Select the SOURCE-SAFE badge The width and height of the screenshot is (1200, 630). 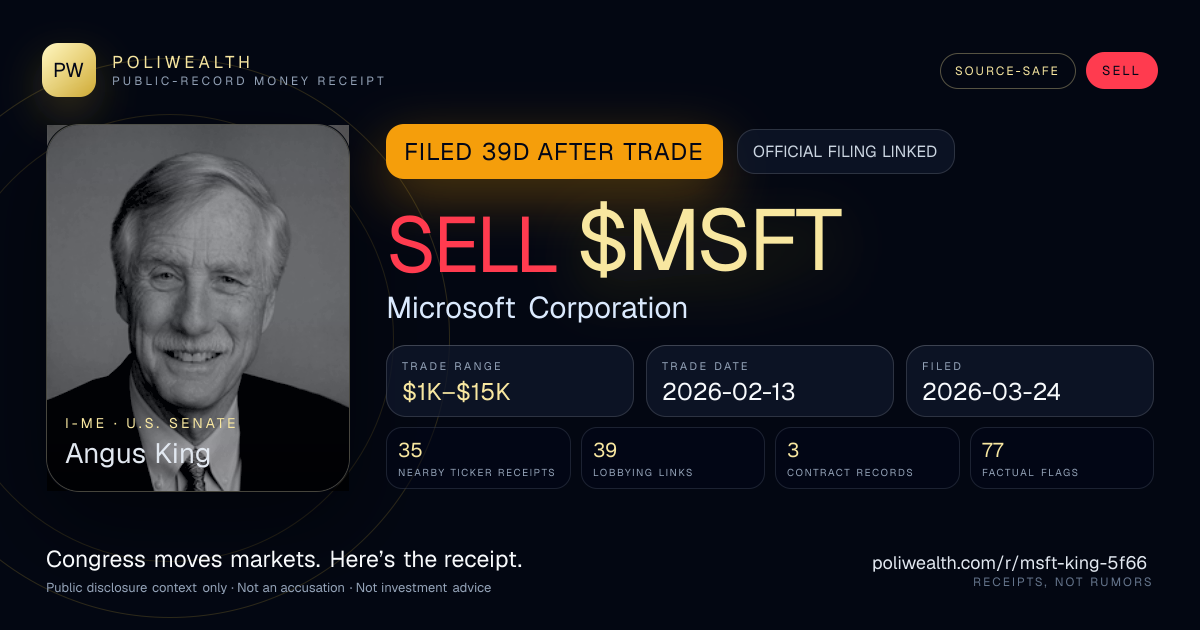pos(1007,71)
